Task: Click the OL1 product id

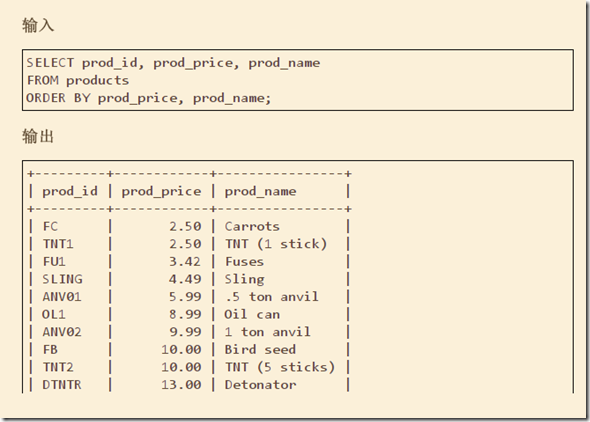Action: (54, 314)
